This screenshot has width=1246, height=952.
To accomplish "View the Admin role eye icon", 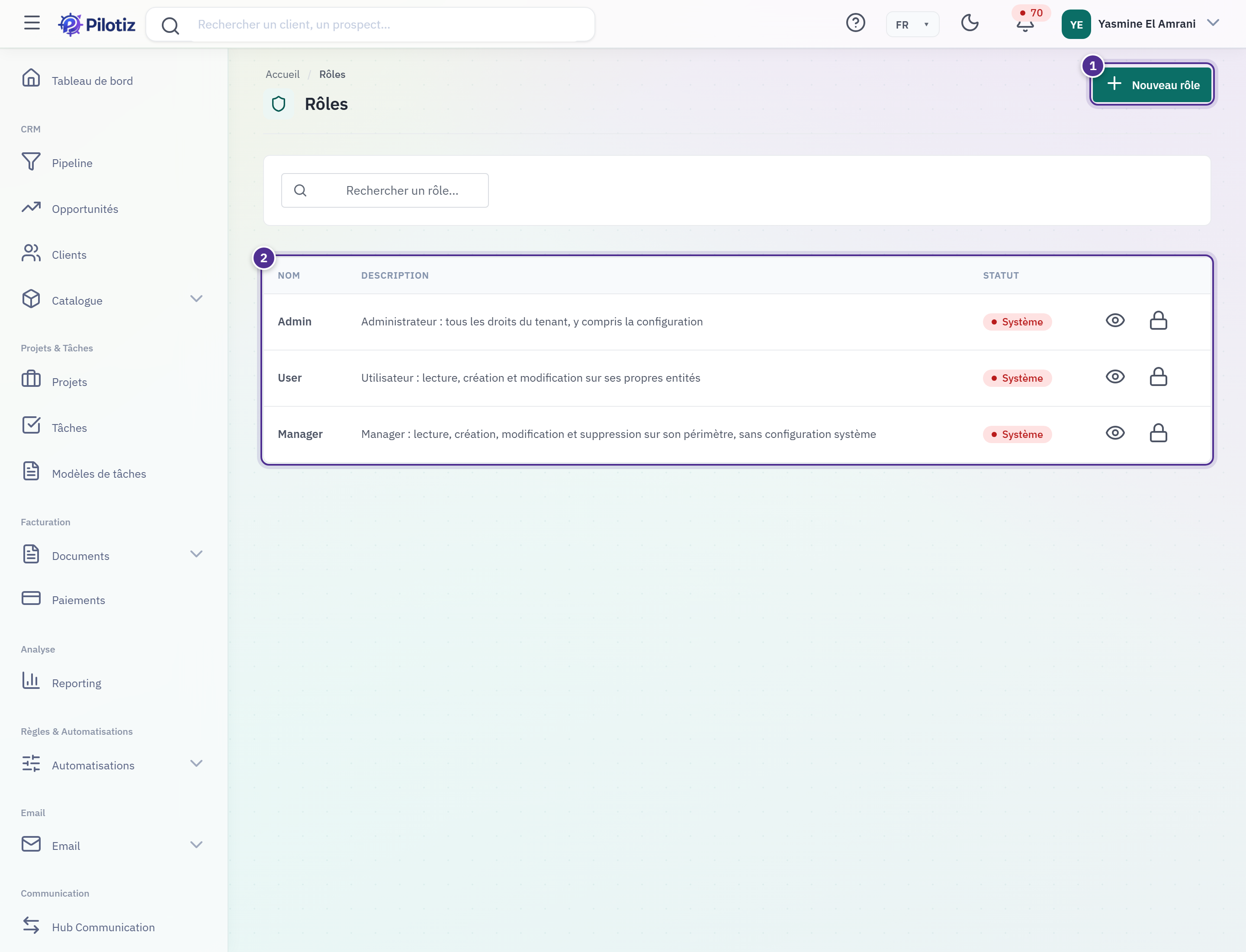I will [1114, 321].
